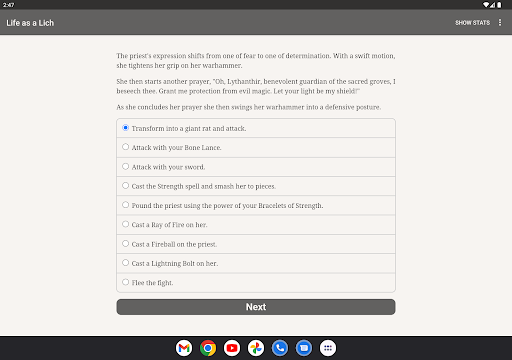Screen dimensions: 512x360
Task: Check the cellular signal icon
Action: coord(492,5)
